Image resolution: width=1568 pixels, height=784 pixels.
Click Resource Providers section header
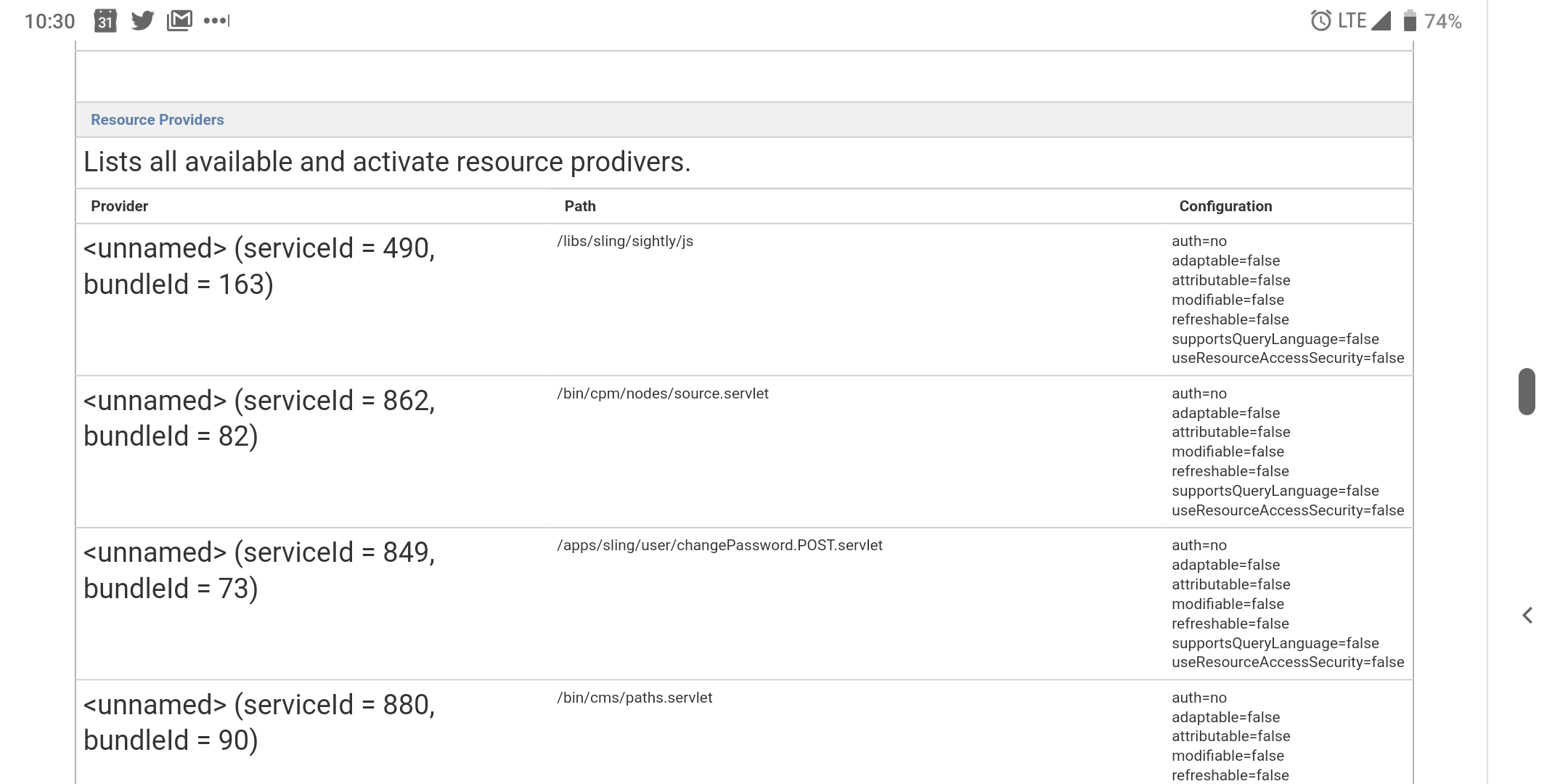[x=157, y=119]
